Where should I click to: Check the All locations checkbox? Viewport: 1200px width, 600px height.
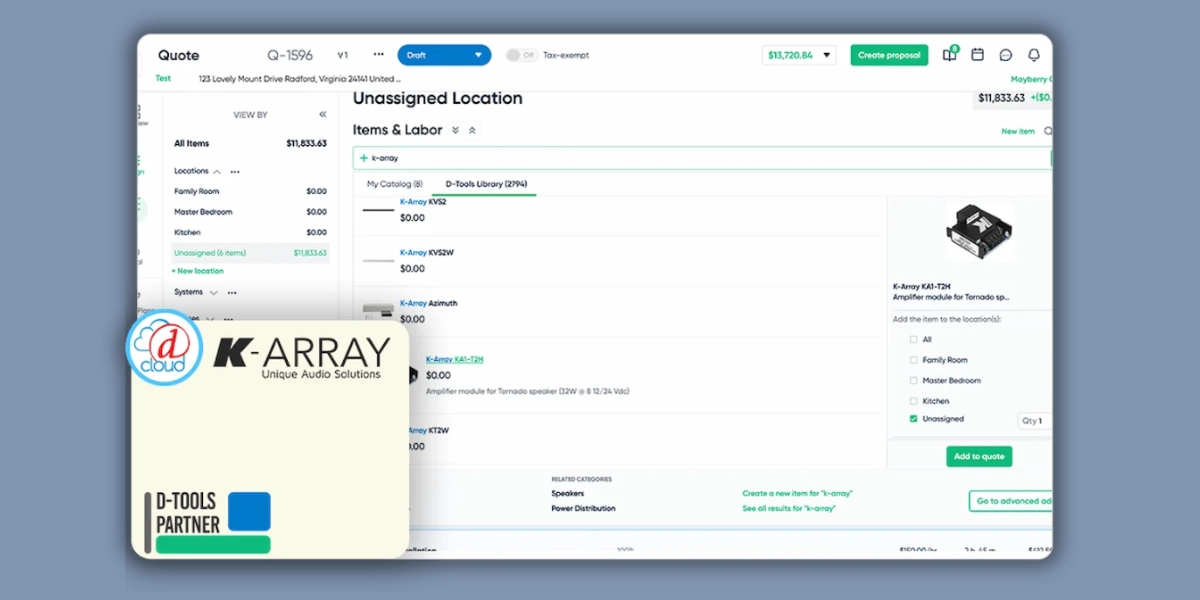pos(913,340)
